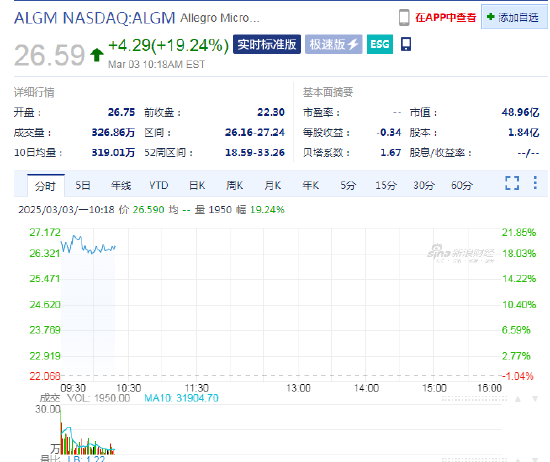The width and height of the screenshot is (550, 462).
Task: Open the three-dot chart options menu
Action: coord(535,183)
